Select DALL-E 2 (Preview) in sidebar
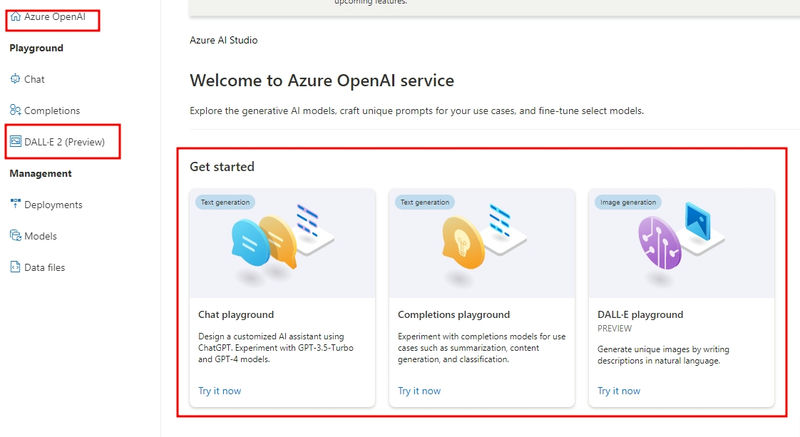This screenshot has height=437, width=800. click(64, 142)
